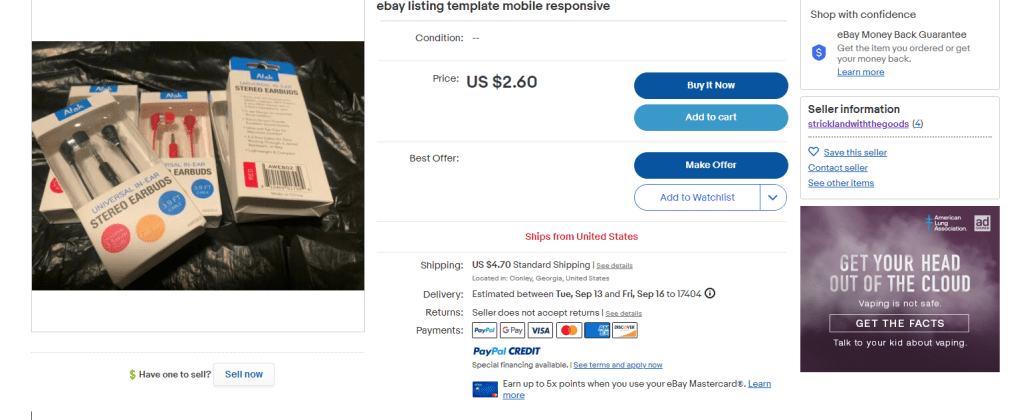Screen dimensions: 1023x420
Task: Click the American Express card icon
Action: (597, 330)
